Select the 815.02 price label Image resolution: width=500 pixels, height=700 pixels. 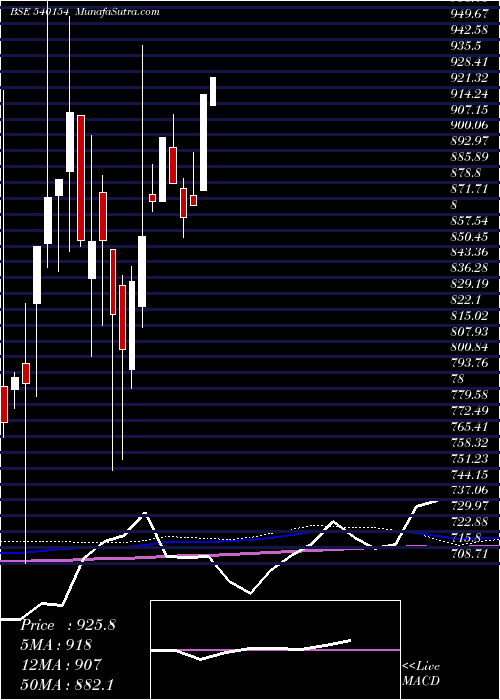(469, 316)
